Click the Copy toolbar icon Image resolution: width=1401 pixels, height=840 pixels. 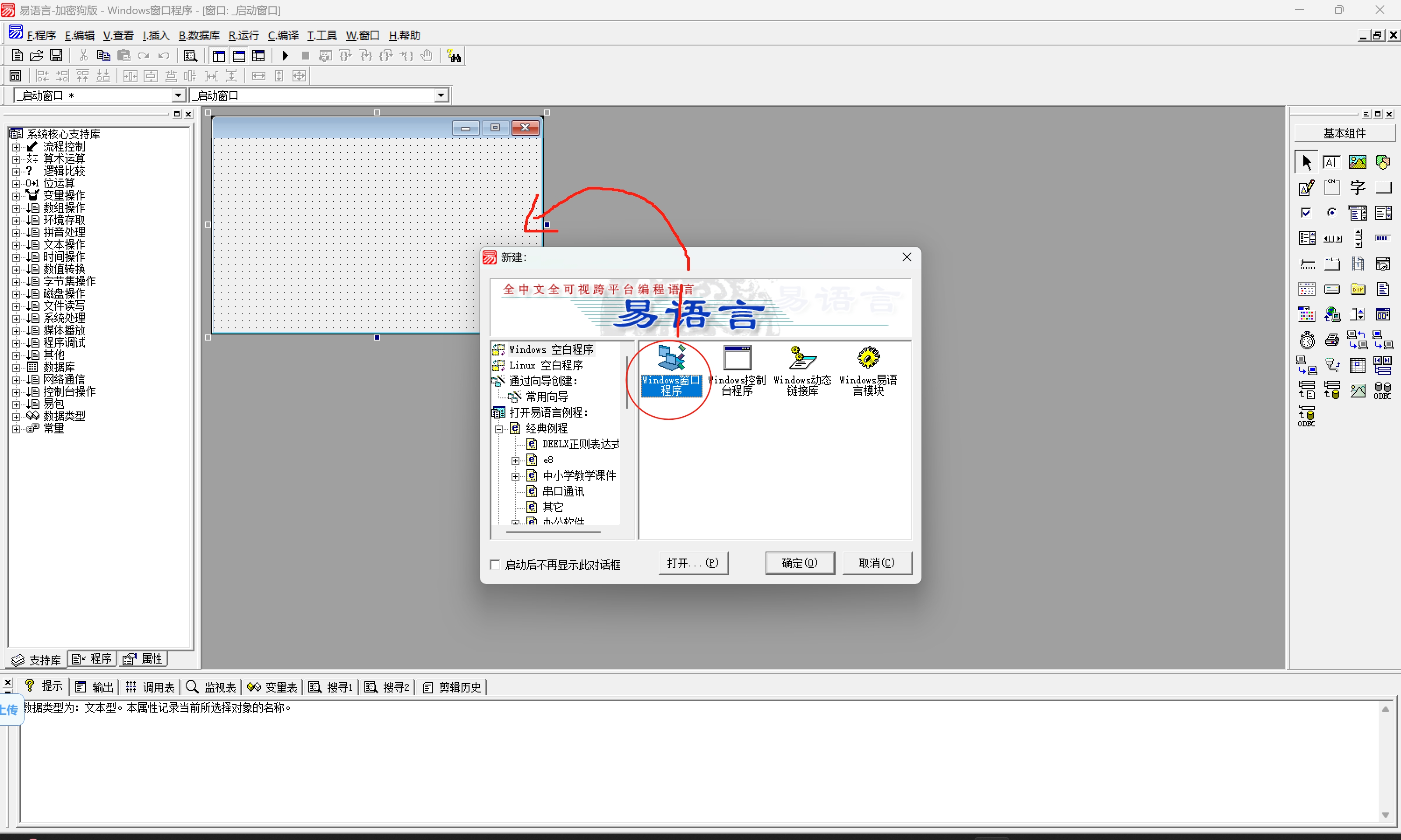coord(104,56)
